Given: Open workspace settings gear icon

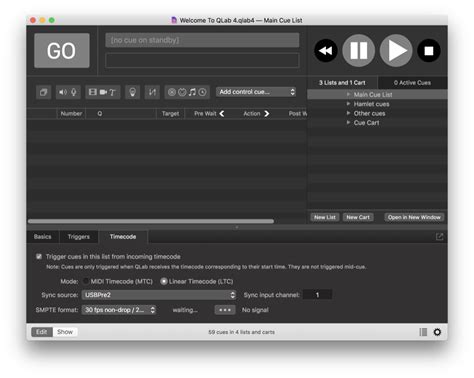Looking at the screenshot, I should point(437,332).
